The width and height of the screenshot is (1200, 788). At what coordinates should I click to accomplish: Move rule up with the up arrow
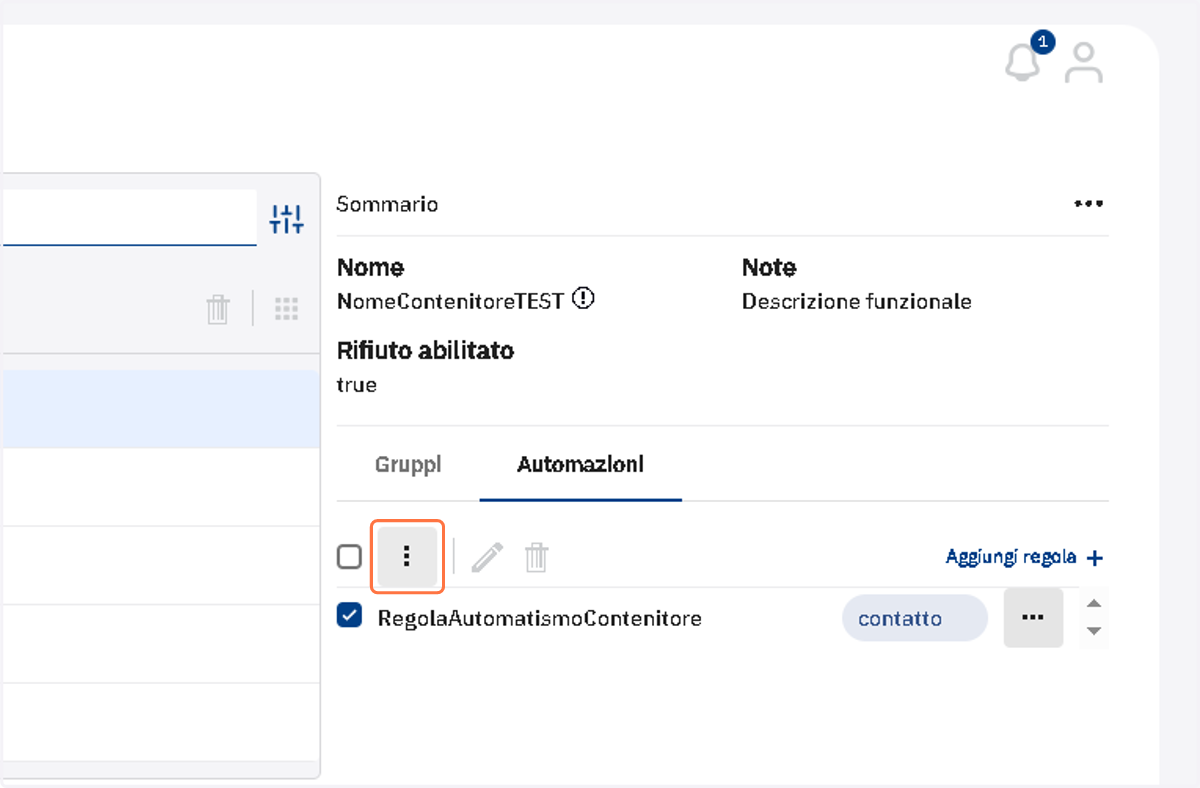click(x=1094, y=604)
